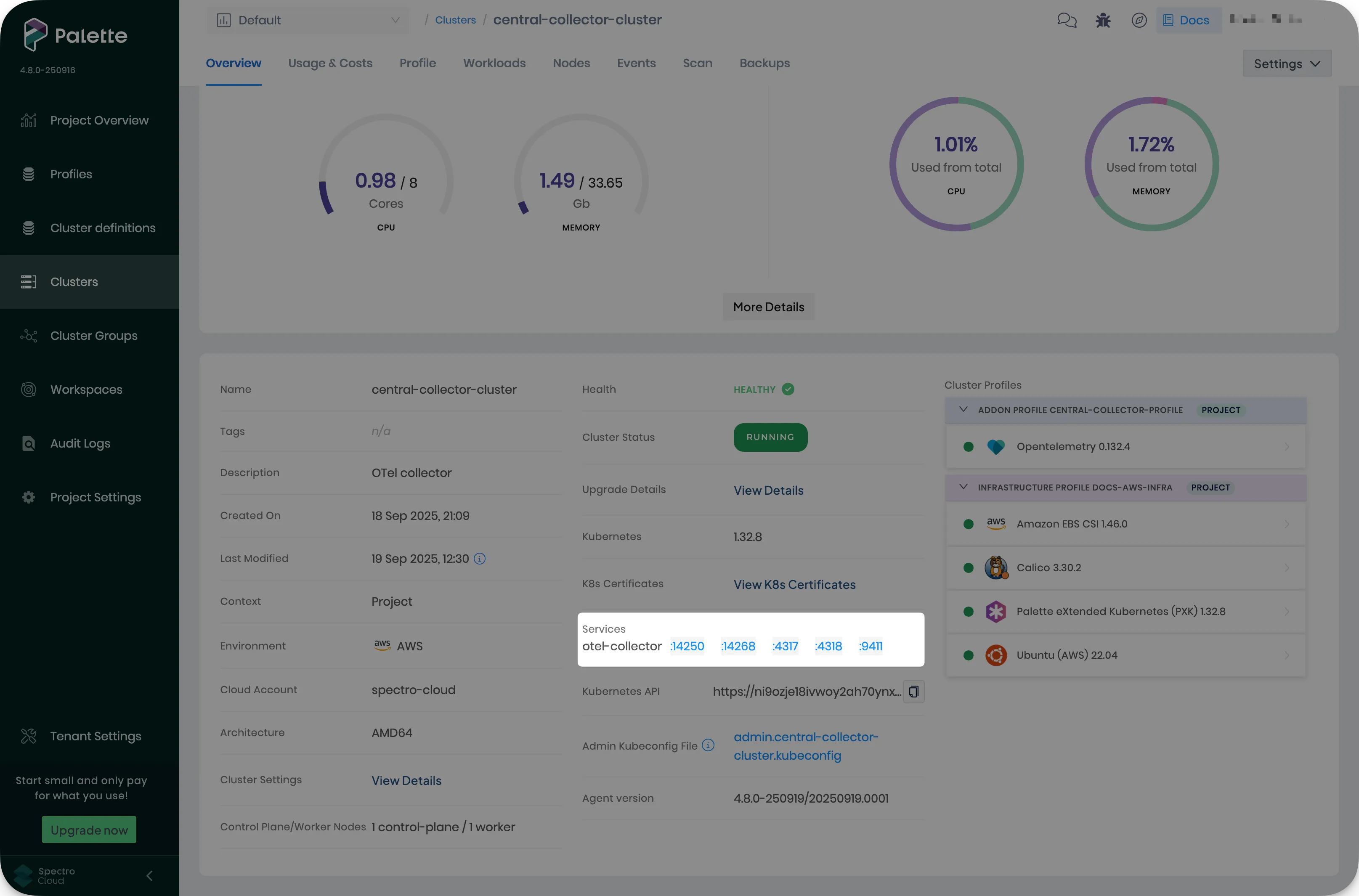Open Cluster Groups in sidebar

point(93,336)
